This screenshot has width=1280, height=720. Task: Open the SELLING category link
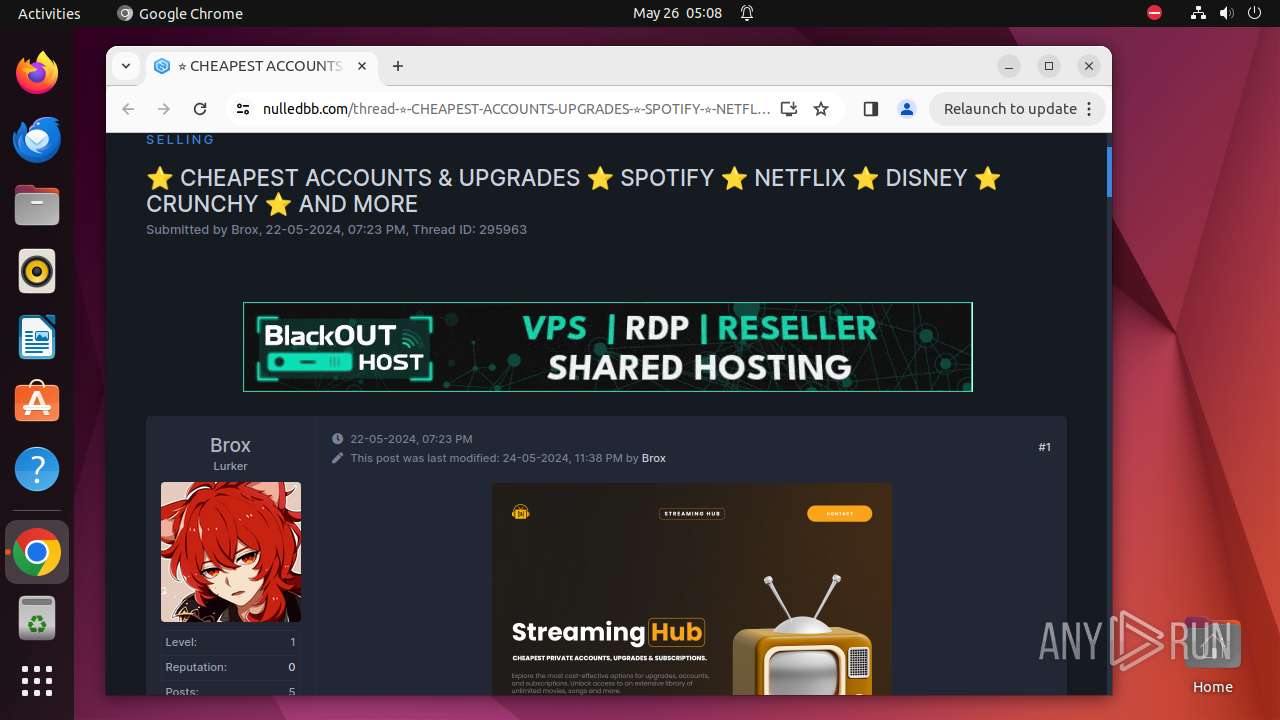pyautogui.click(x=180, y=140)
